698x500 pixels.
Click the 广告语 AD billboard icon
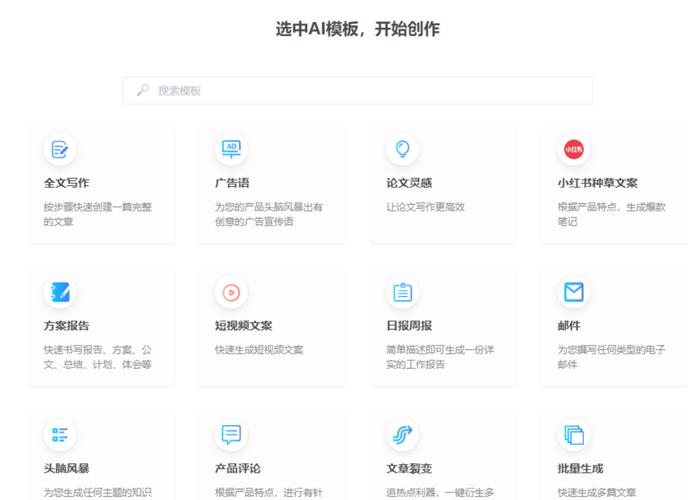coord(231,149)
